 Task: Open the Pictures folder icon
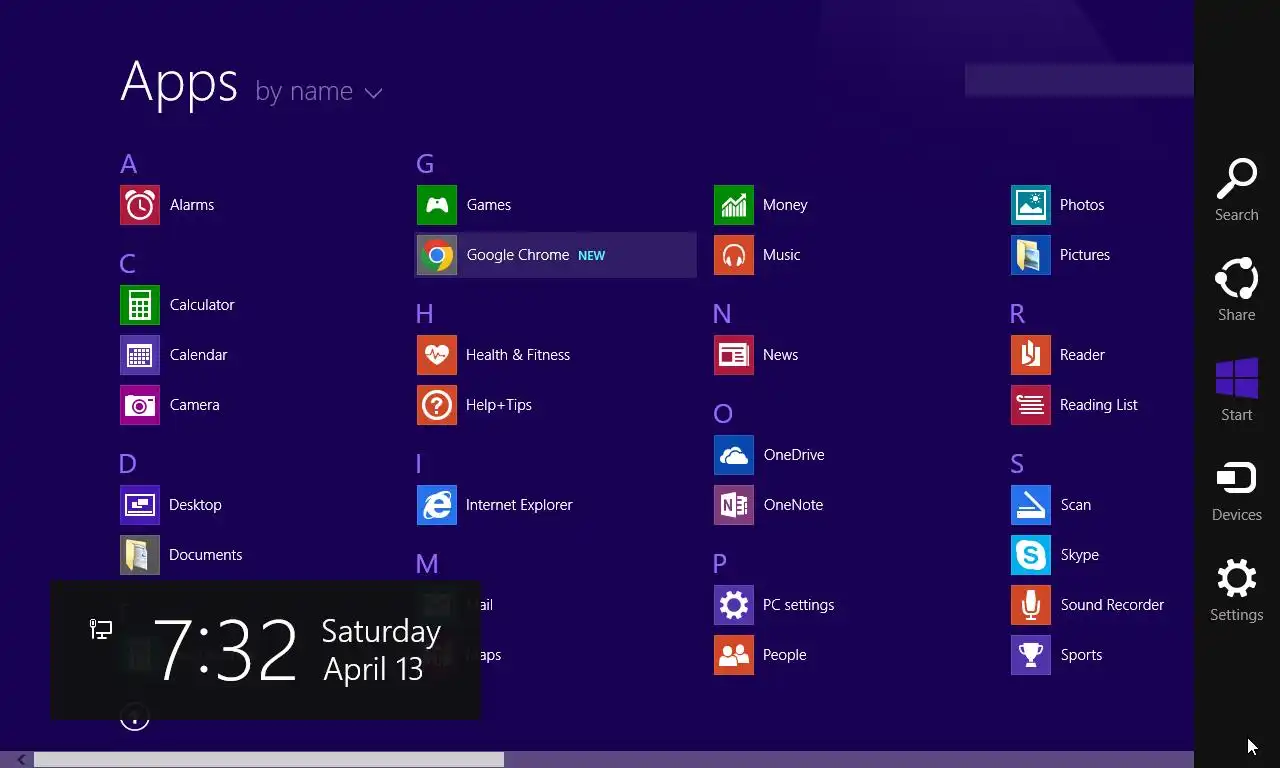coord(1031,255)
